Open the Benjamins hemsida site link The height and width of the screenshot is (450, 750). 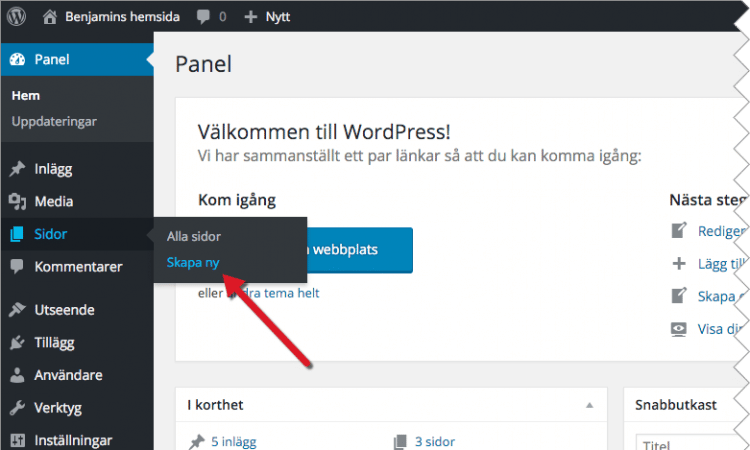coord(122,17)
